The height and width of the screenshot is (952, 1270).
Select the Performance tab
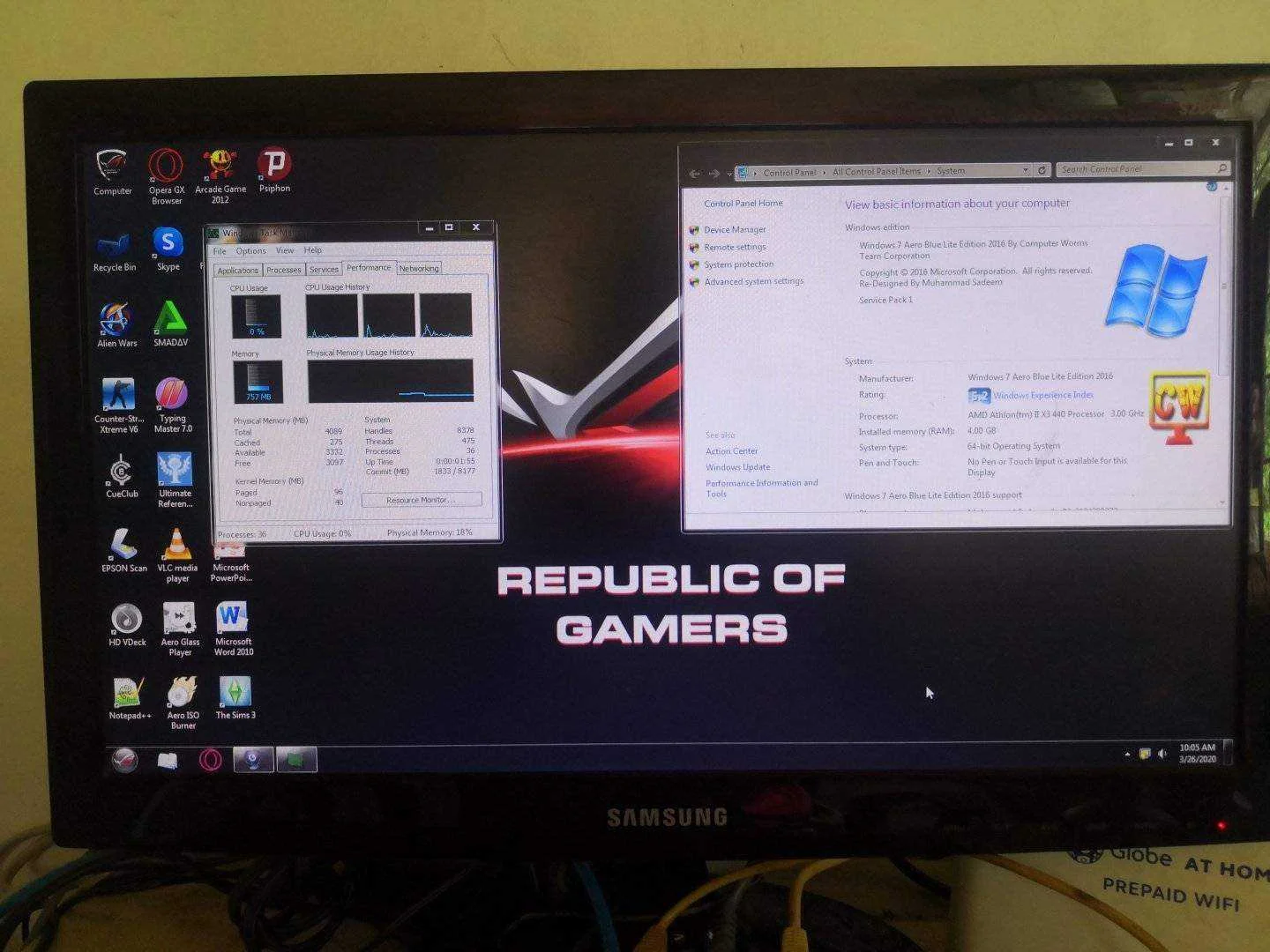pyautogui.click(x=369, y=268)
